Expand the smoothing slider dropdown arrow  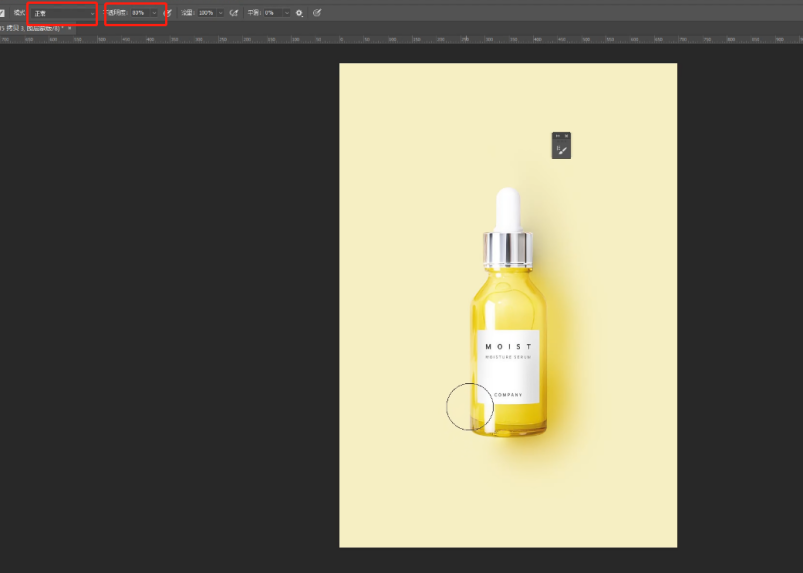[x=286, y=13]
